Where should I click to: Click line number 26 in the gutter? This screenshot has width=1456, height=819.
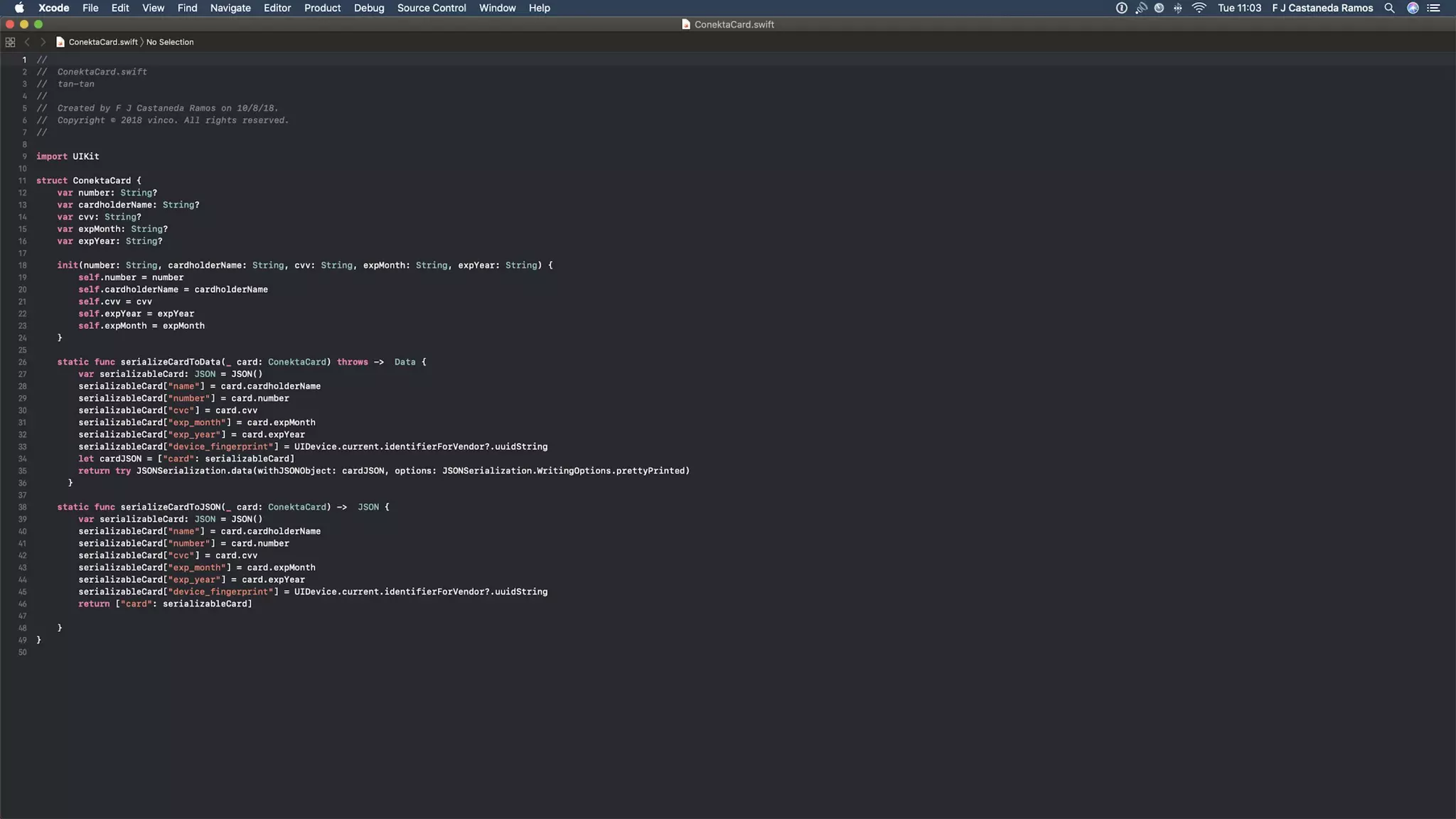click(23, 362)
